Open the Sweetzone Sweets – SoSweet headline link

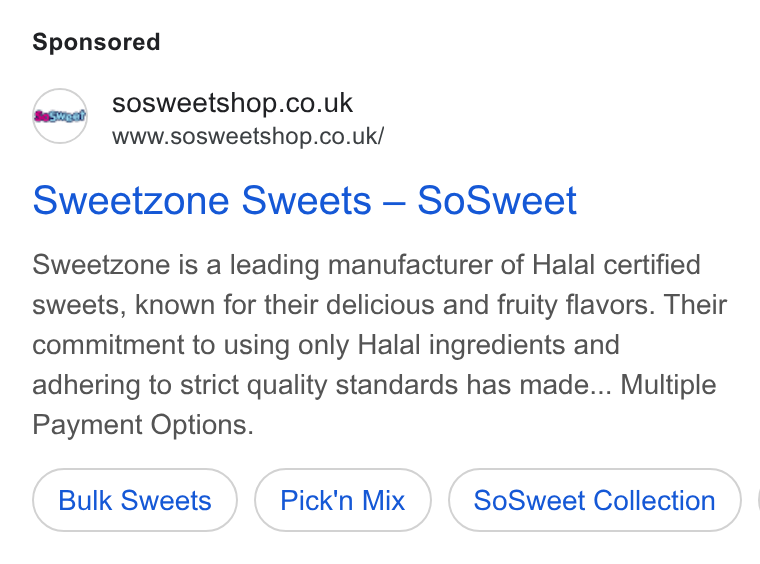click(x=304, y=200)
